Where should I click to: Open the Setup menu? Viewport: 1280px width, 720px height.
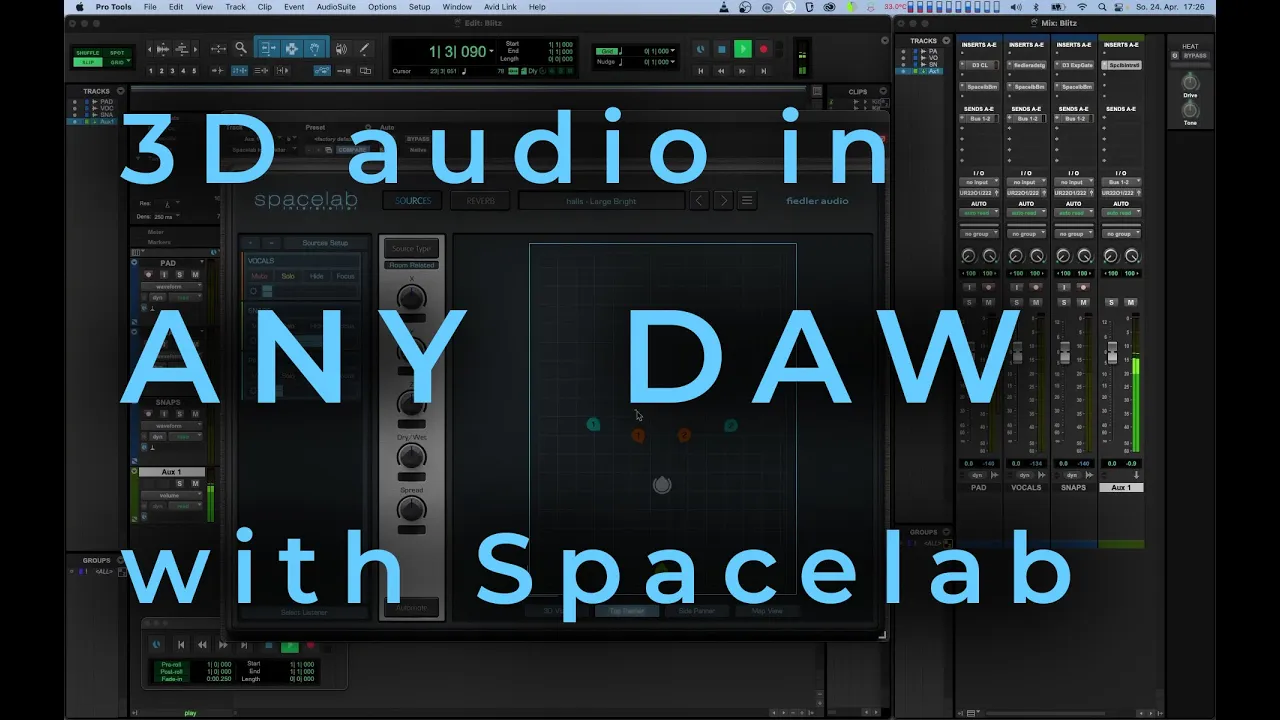pyautogui.click(x=419, y=7)
